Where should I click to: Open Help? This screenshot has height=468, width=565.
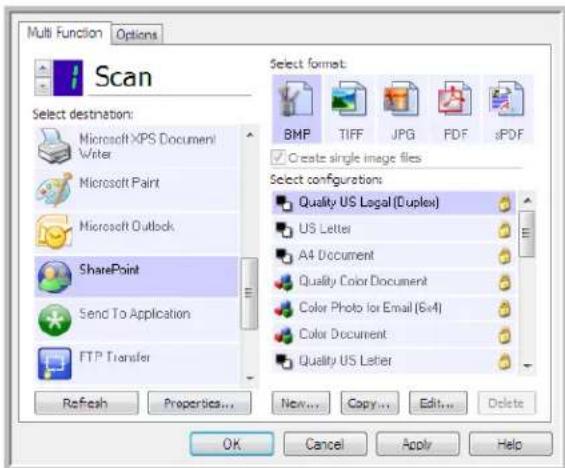510,444
